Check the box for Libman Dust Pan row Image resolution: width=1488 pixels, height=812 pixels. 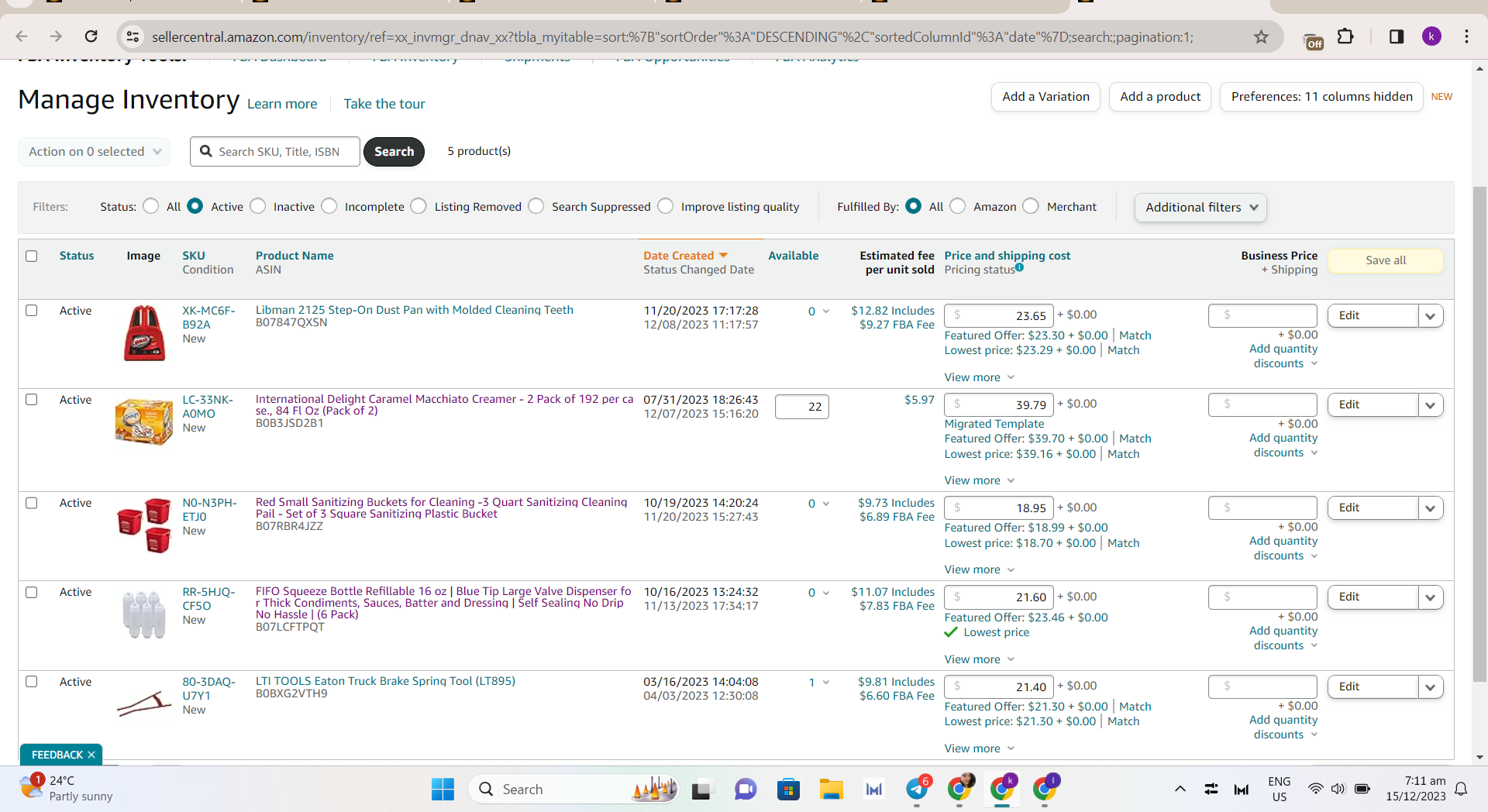click(x=32, y=310)
